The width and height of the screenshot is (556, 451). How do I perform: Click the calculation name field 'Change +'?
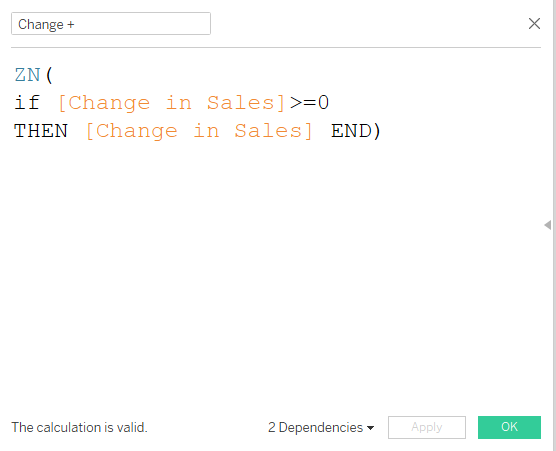(111, 24)
